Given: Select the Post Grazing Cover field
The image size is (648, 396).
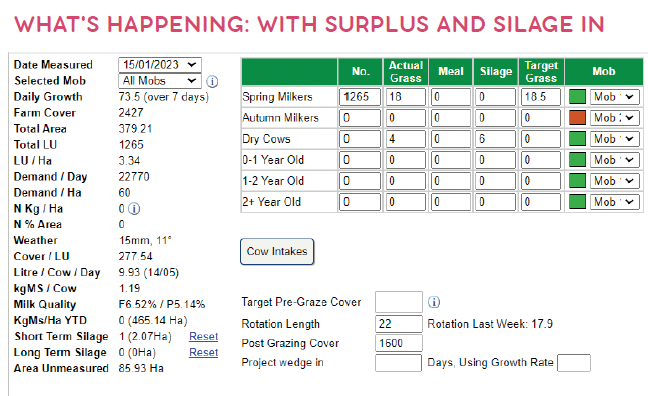Looking at the screenshot, I should (399, 343).
